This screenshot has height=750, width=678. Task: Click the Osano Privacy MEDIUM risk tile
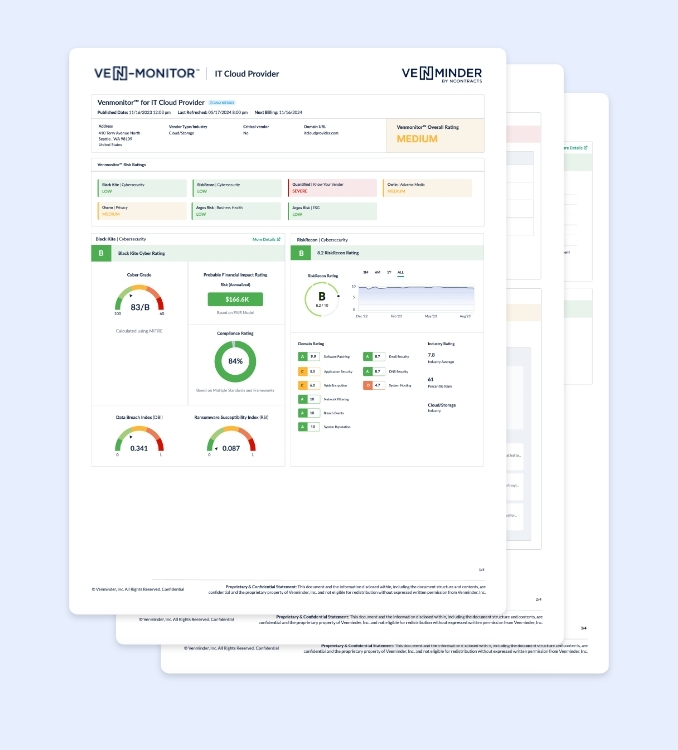click(x=141, y=211)
